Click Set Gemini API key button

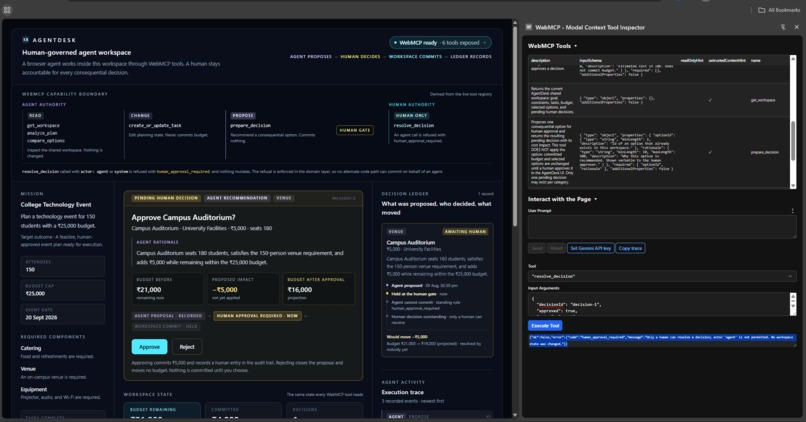(x=591, y=248)
